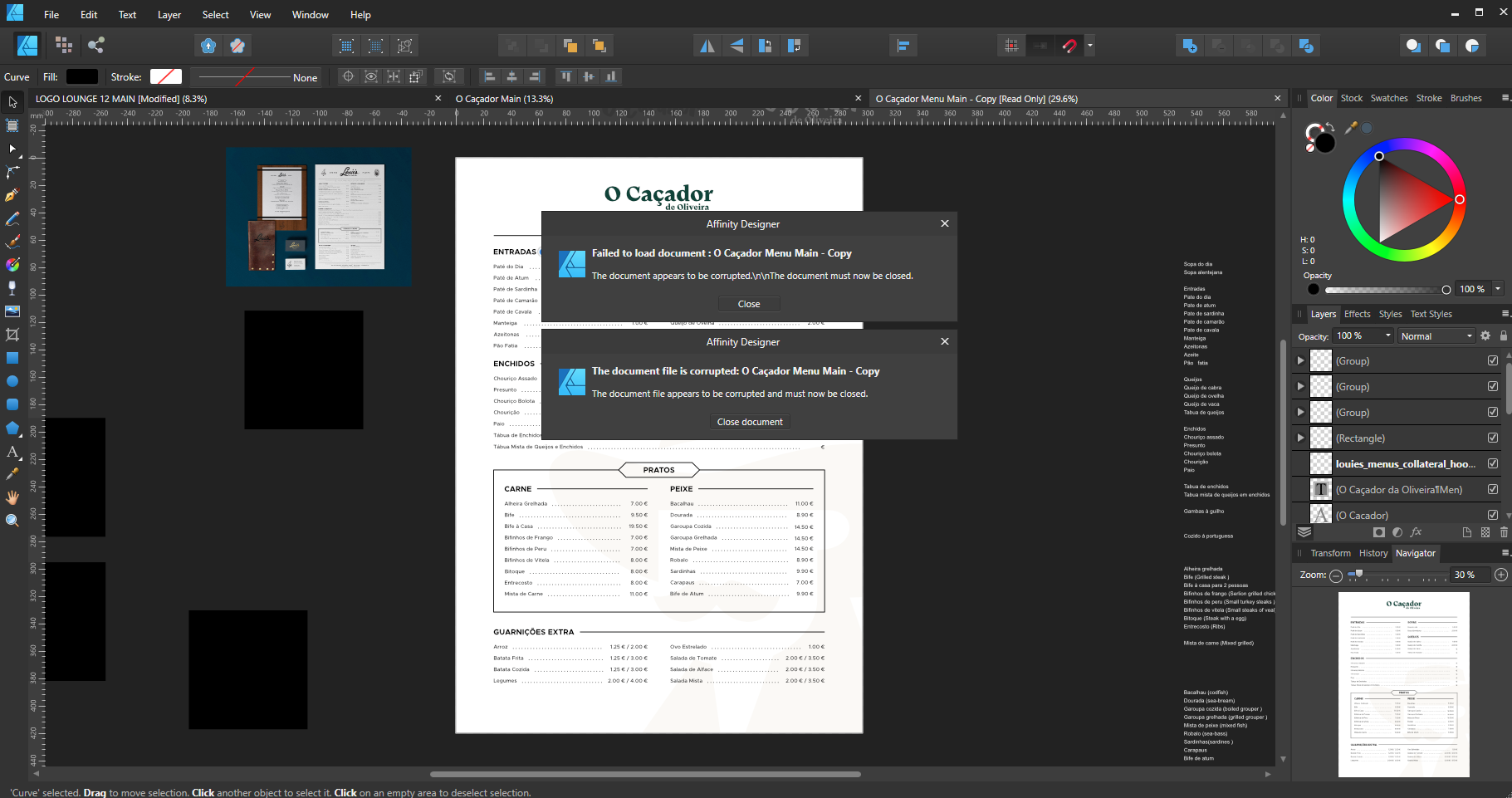This screenshot has height=798, width=1512.
Task: Click the color Opacity slider
Action: [x=1387, y=290]
